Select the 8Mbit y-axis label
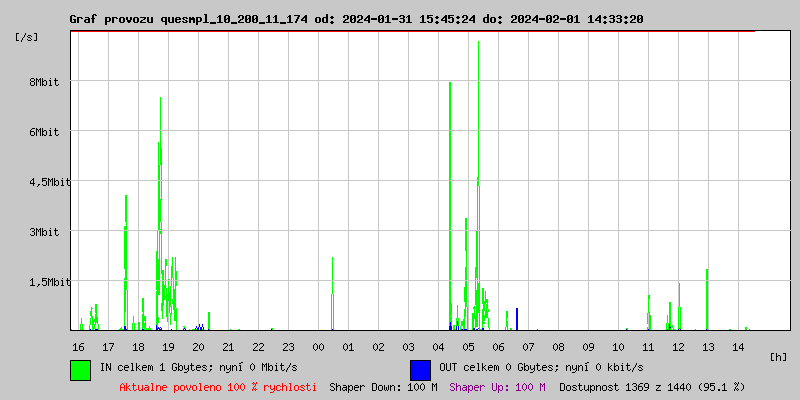This screenshot has height=400, width=800. tap(45, 82)
